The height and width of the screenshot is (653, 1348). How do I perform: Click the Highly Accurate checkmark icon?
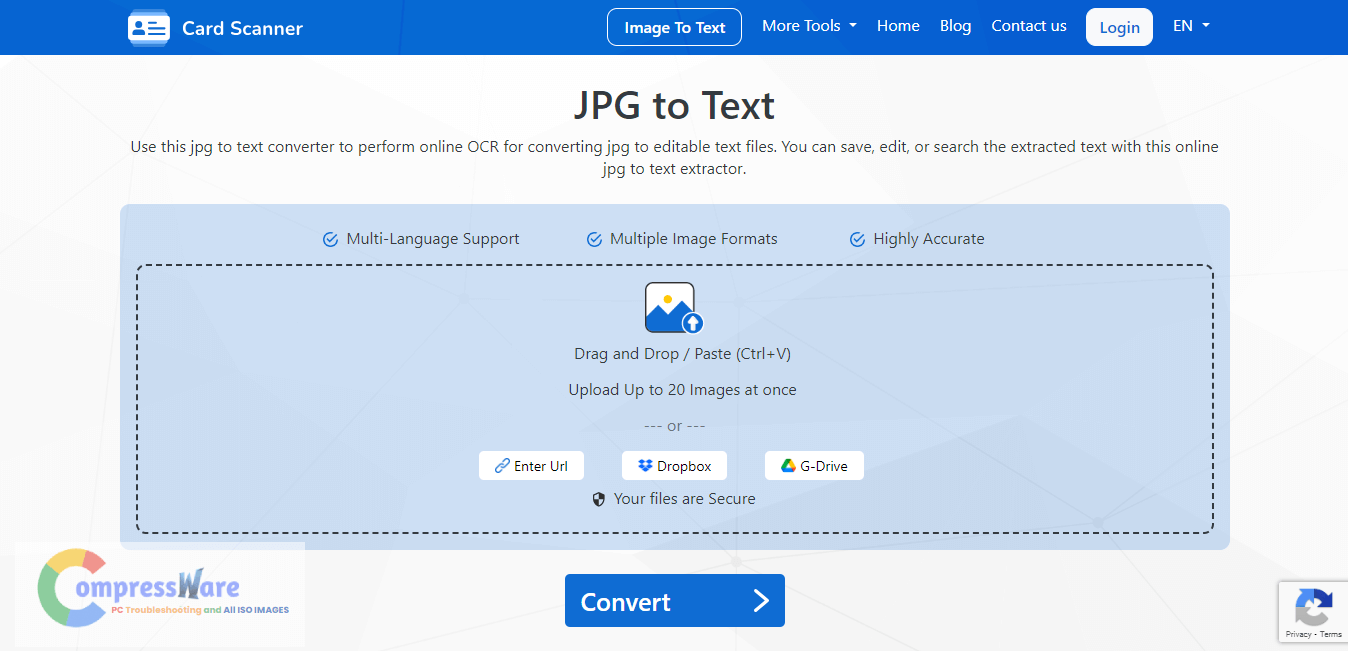click(x=857, y=240)
